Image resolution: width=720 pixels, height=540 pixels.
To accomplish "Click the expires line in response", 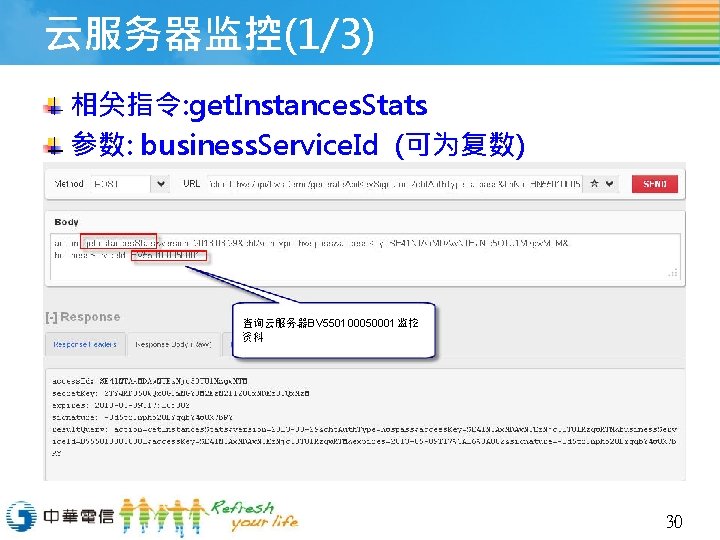I will [121, 405].
